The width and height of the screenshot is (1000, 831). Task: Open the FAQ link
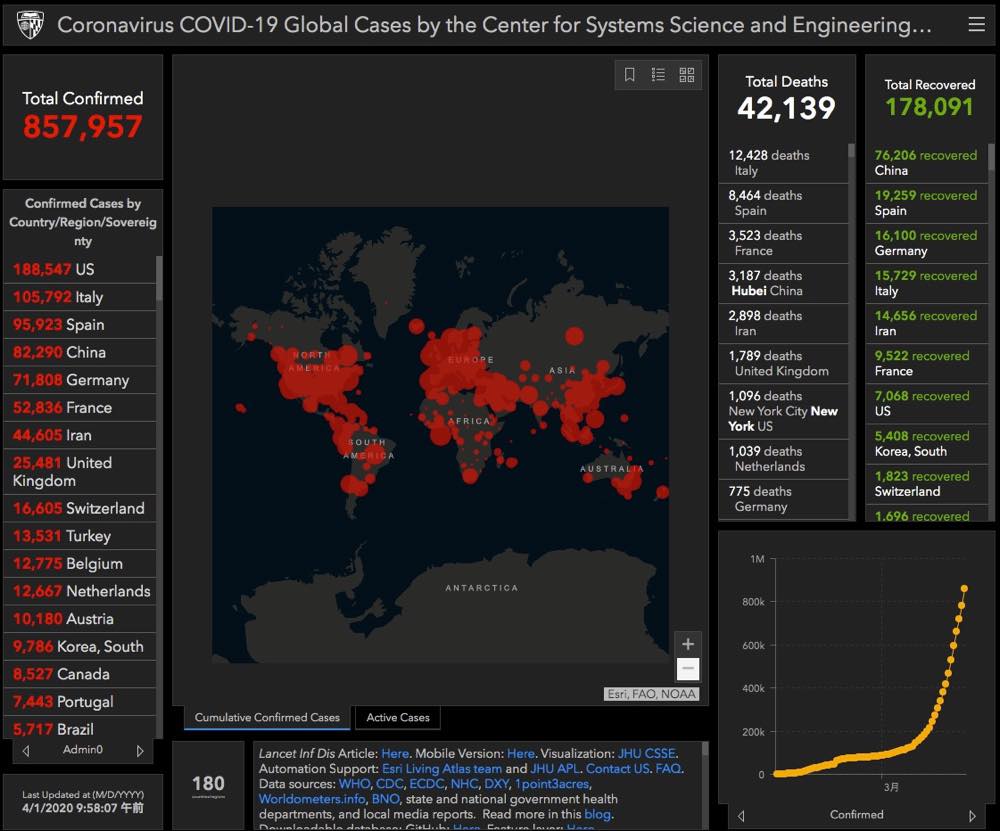tap(668, 768)
